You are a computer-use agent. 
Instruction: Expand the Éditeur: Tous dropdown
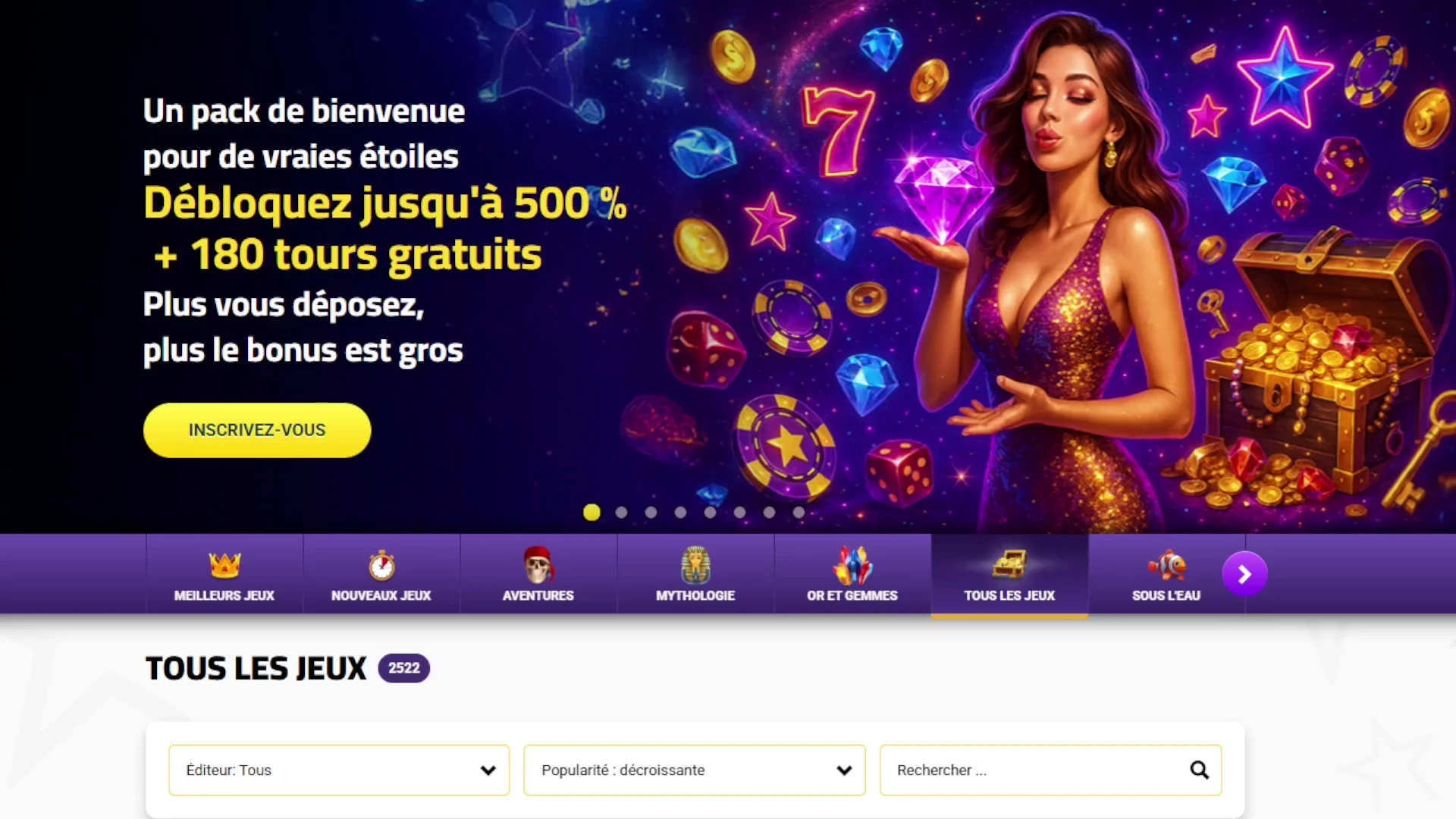pos(339,770)
